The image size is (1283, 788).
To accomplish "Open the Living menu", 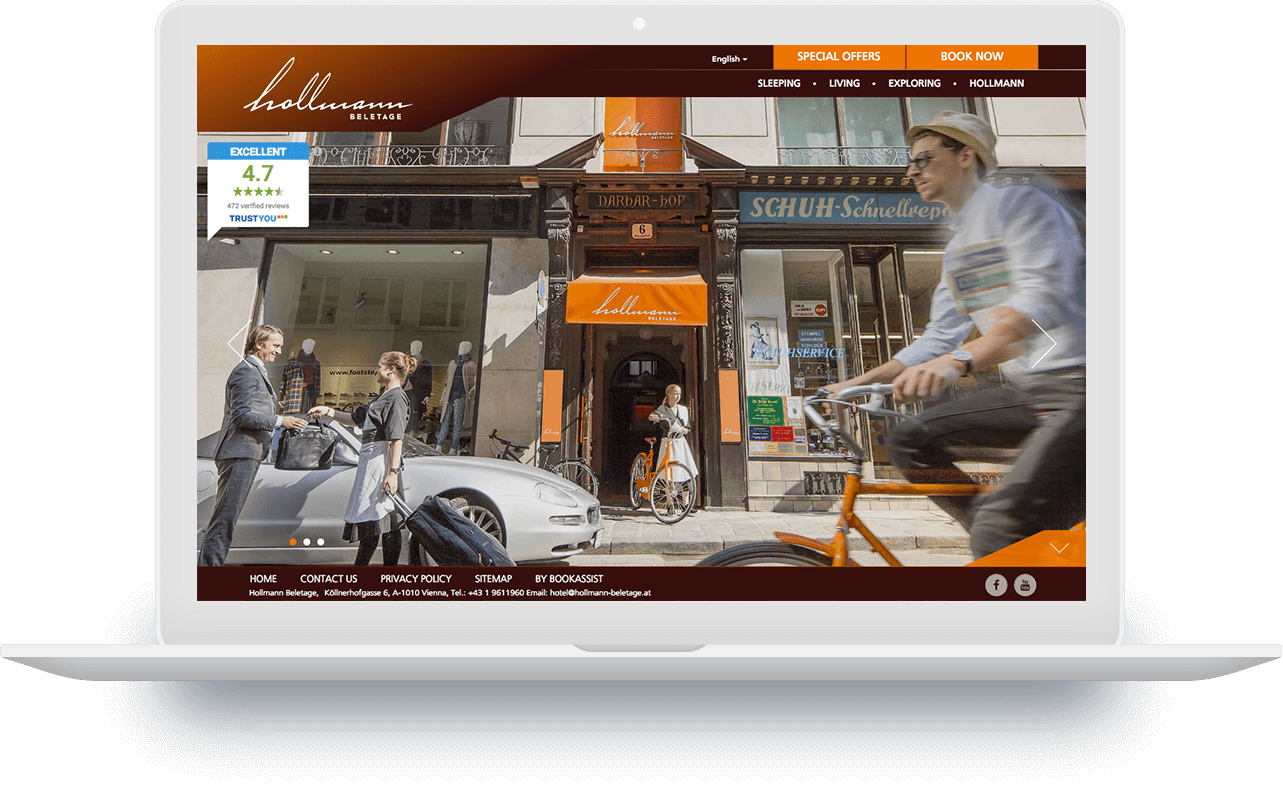I will click(844, 83).
